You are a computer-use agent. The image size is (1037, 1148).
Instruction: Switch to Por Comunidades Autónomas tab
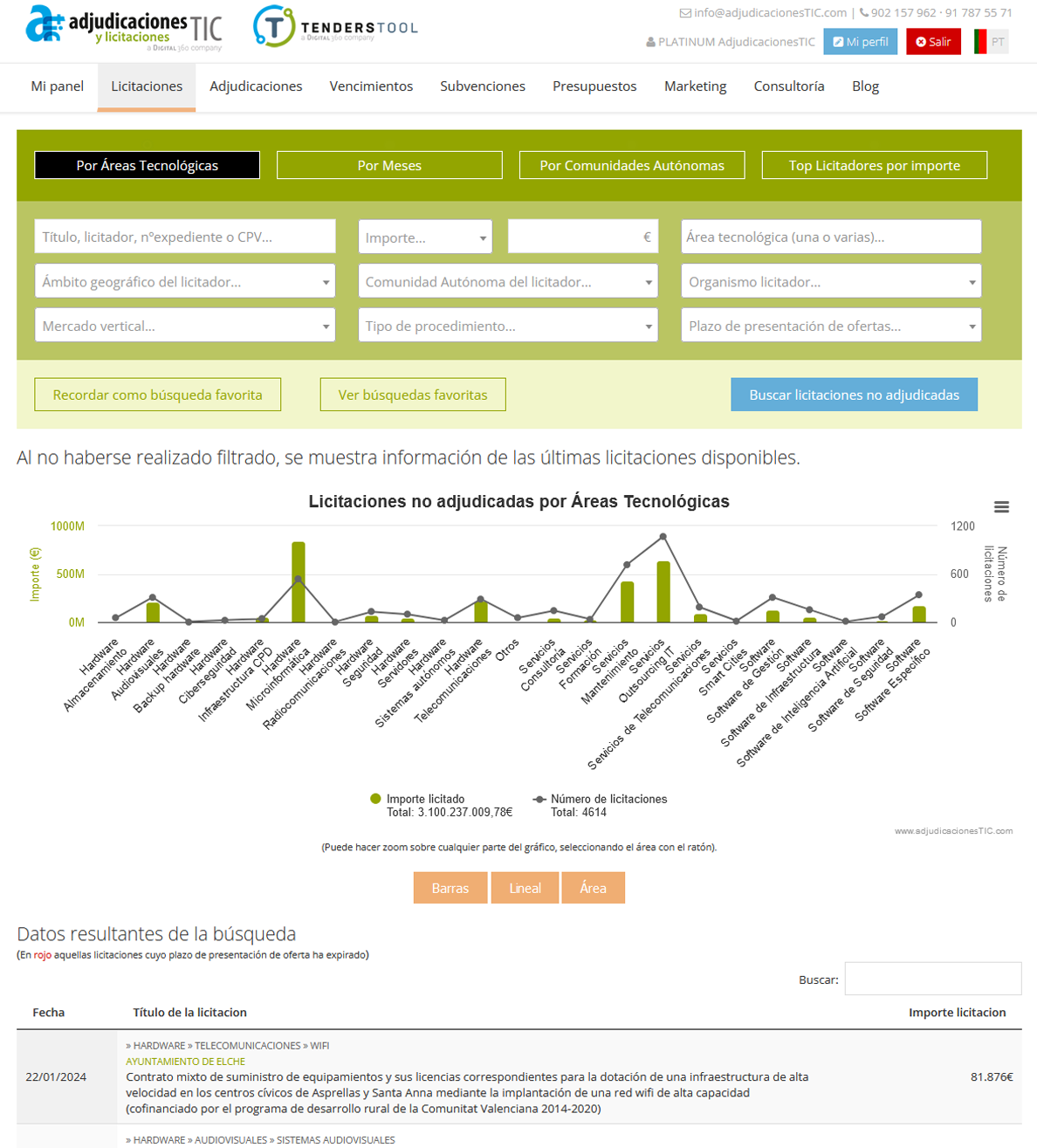tap(632, 165)
